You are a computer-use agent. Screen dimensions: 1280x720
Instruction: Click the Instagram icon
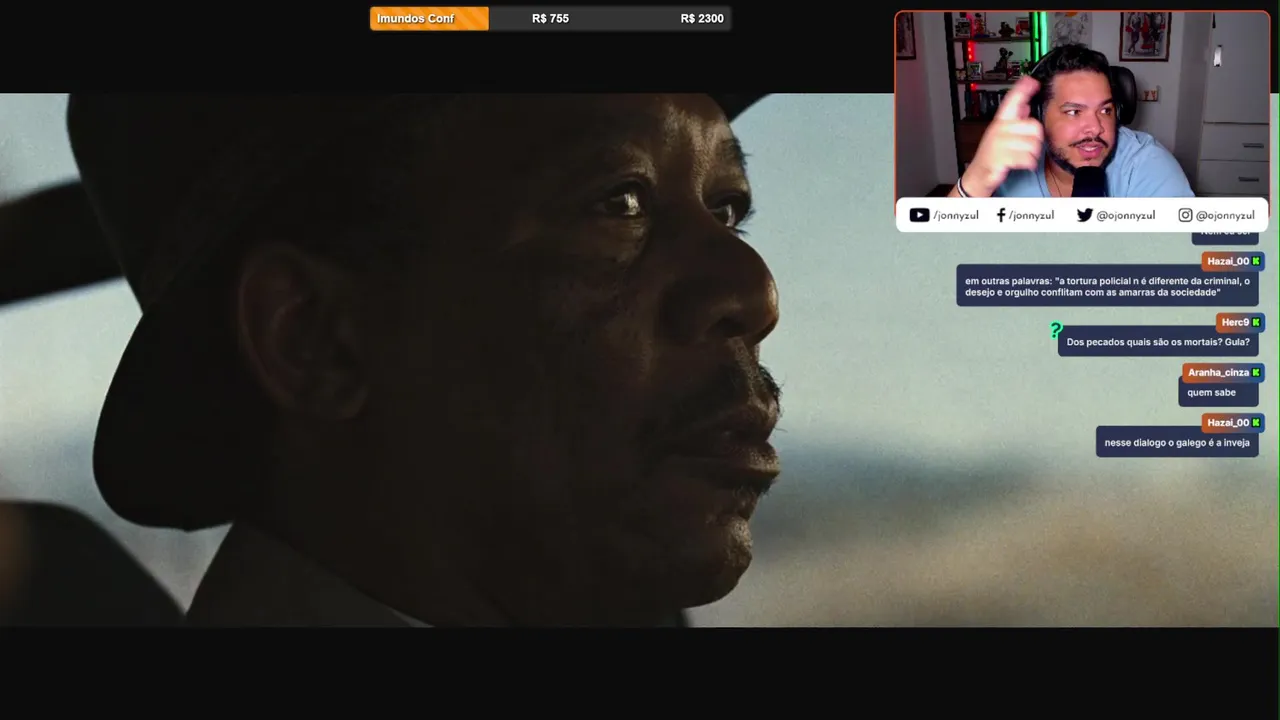pyautogui.click(x=1185, y=215)
